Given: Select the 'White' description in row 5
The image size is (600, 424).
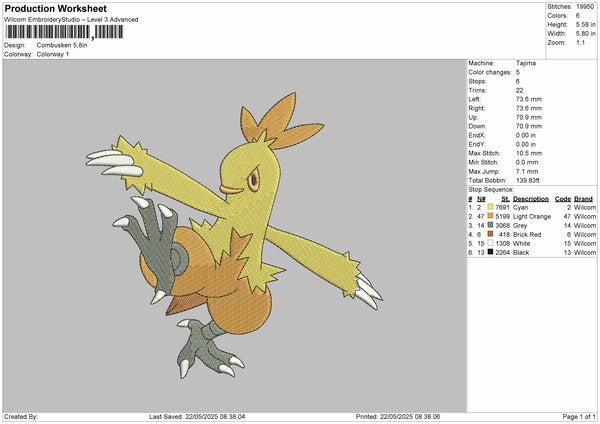Looking at the screenshot, I should 522,243.
